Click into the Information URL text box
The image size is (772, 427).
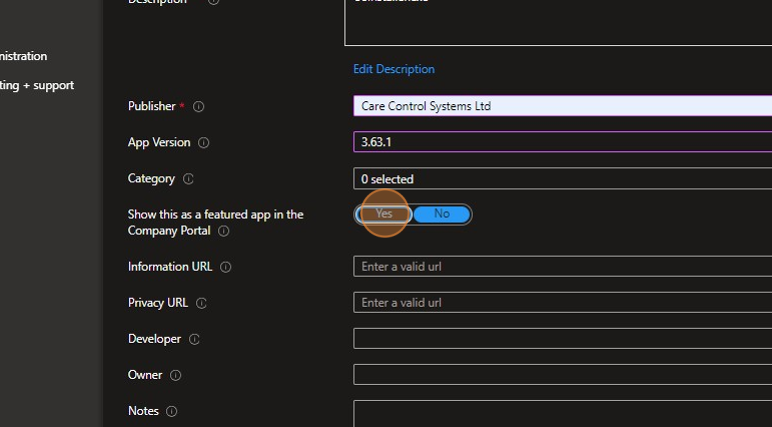coord(560,267)
